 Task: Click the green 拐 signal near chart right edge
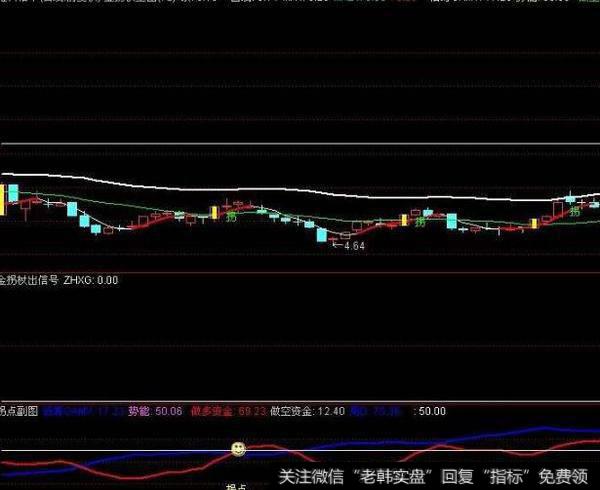point(574,212)
